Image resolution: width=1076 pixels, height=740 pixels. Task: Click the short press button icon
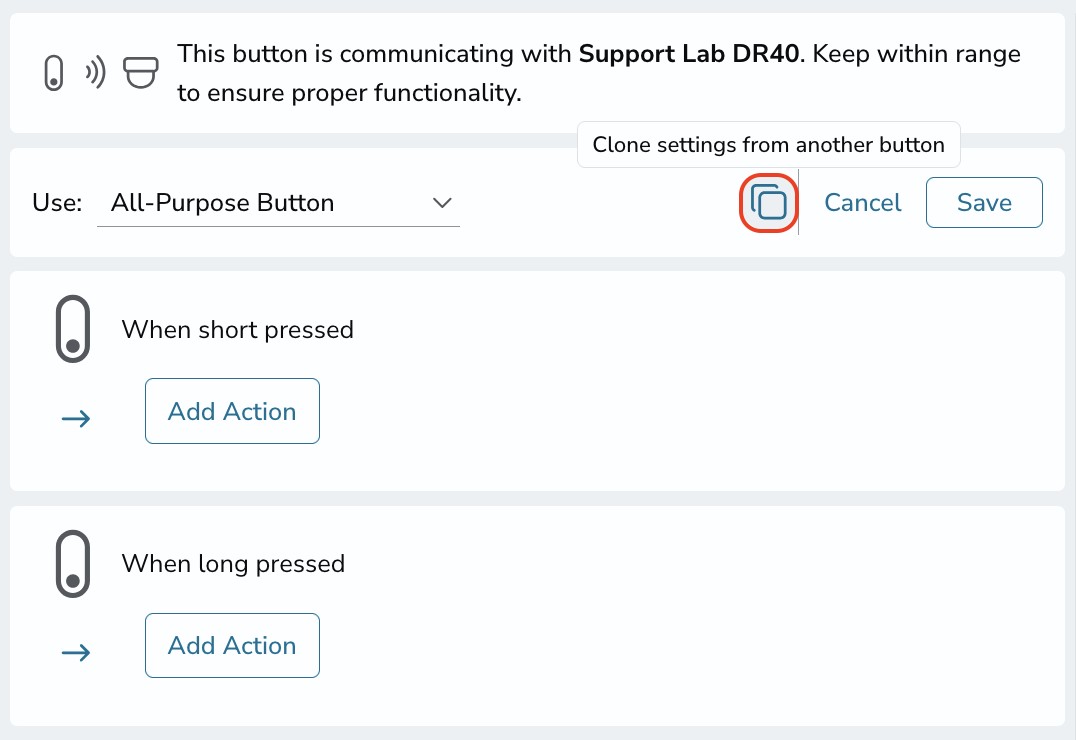(73, 329)
